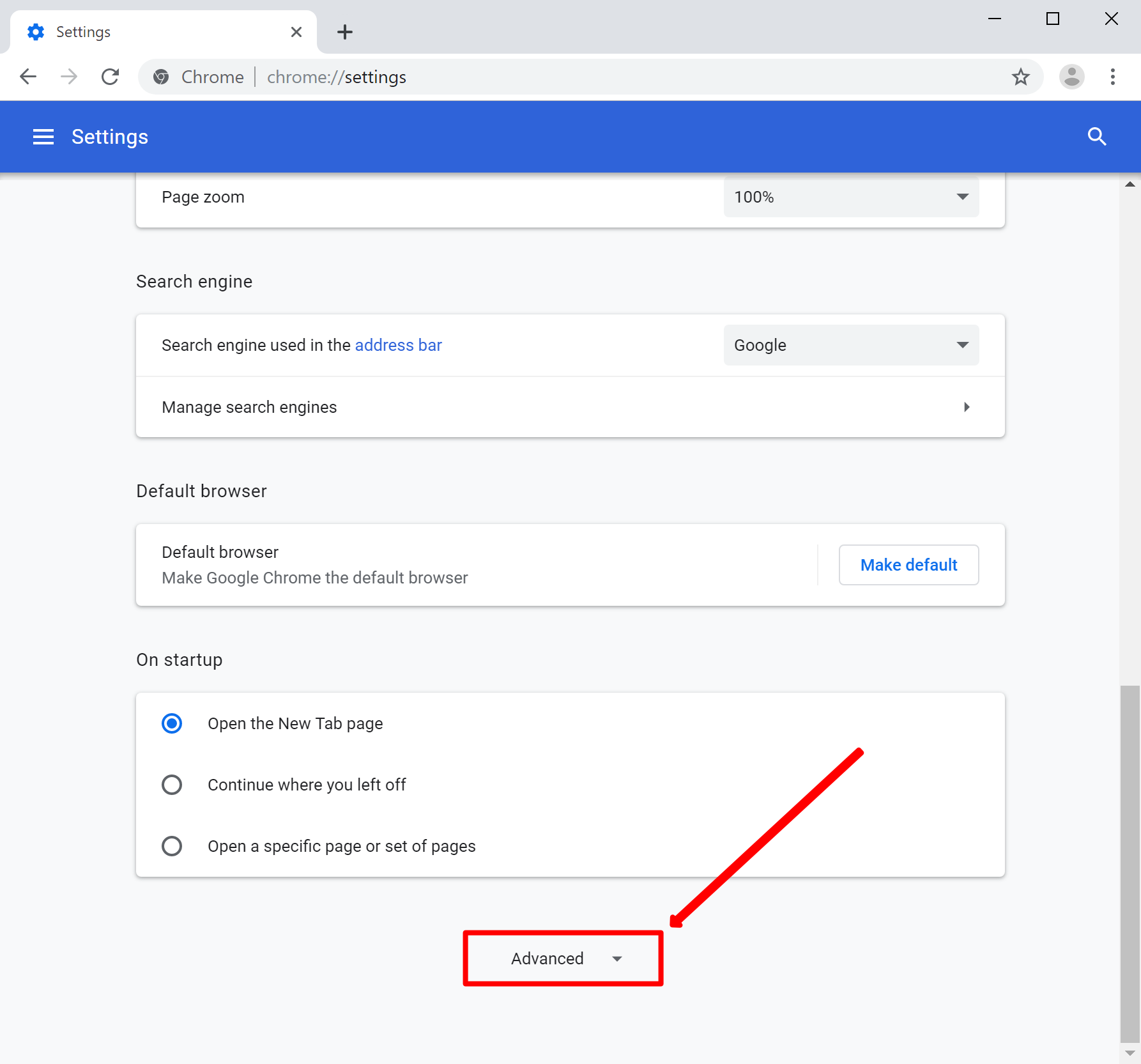The width and height of the screenshot is (1141, 1064).
Task: Click the scrollbar up arrow
Action: pyautogui.click(x=1130, y=184)
